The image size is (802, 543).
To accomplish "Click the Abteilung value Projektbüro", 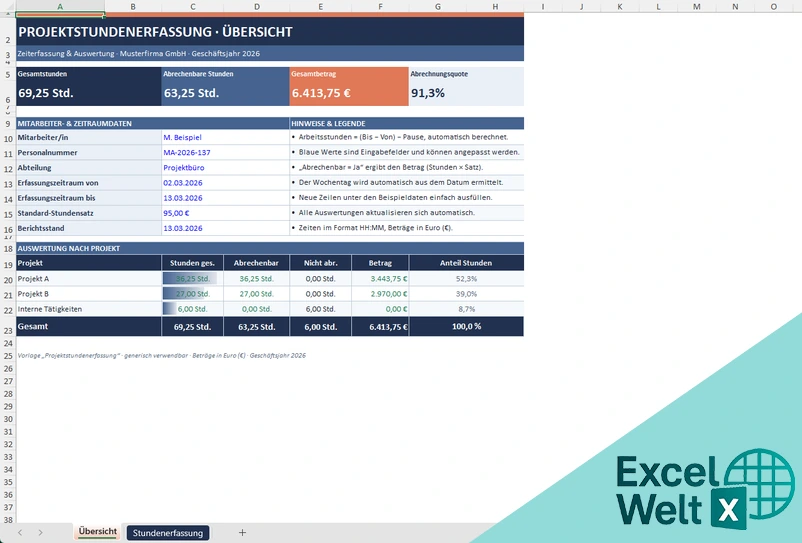I will 184,168.
